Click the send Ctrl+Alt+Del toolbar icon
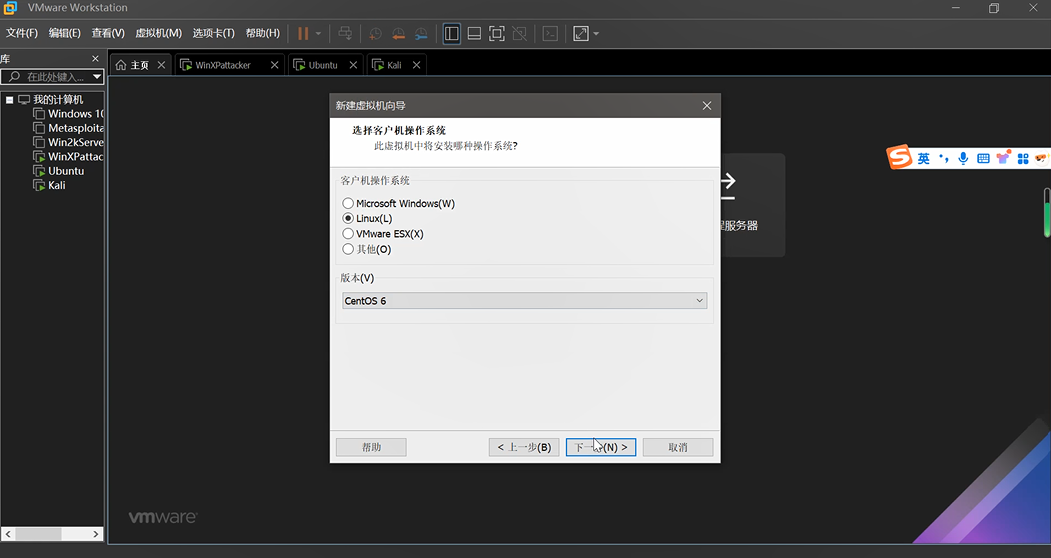 click(x=345, y=34)
